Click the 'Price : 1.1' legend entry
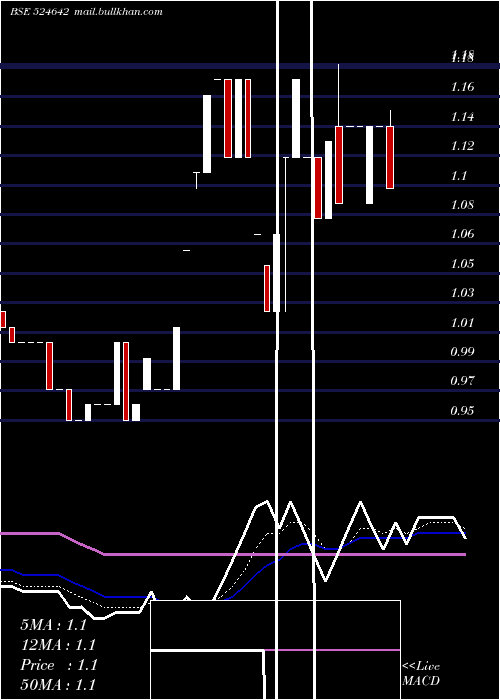The image size is (500, 700). click(59, 665)
